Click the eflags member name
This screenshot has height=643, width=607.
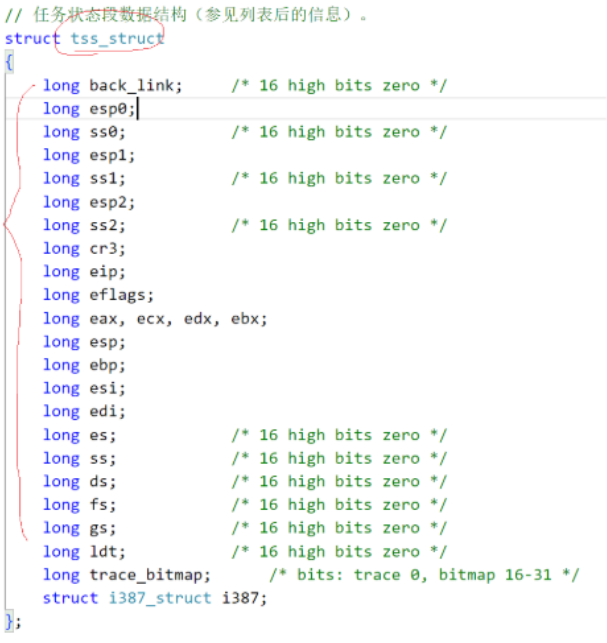118,295
